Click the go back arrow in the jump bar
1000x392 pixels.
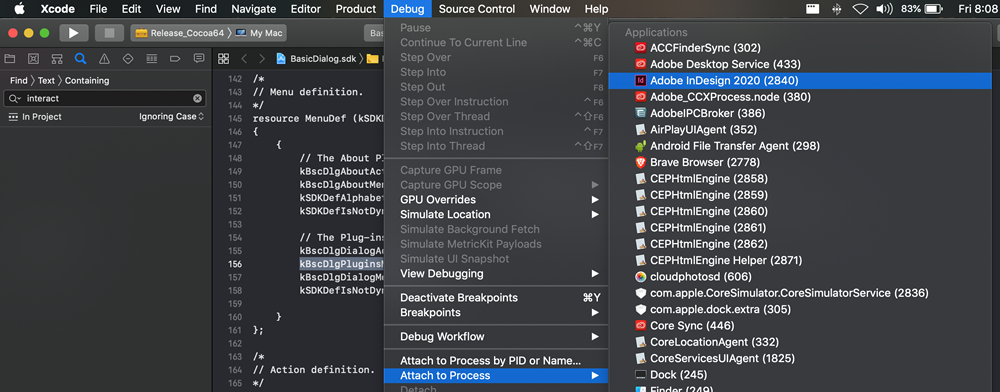(x=244, y=59)
